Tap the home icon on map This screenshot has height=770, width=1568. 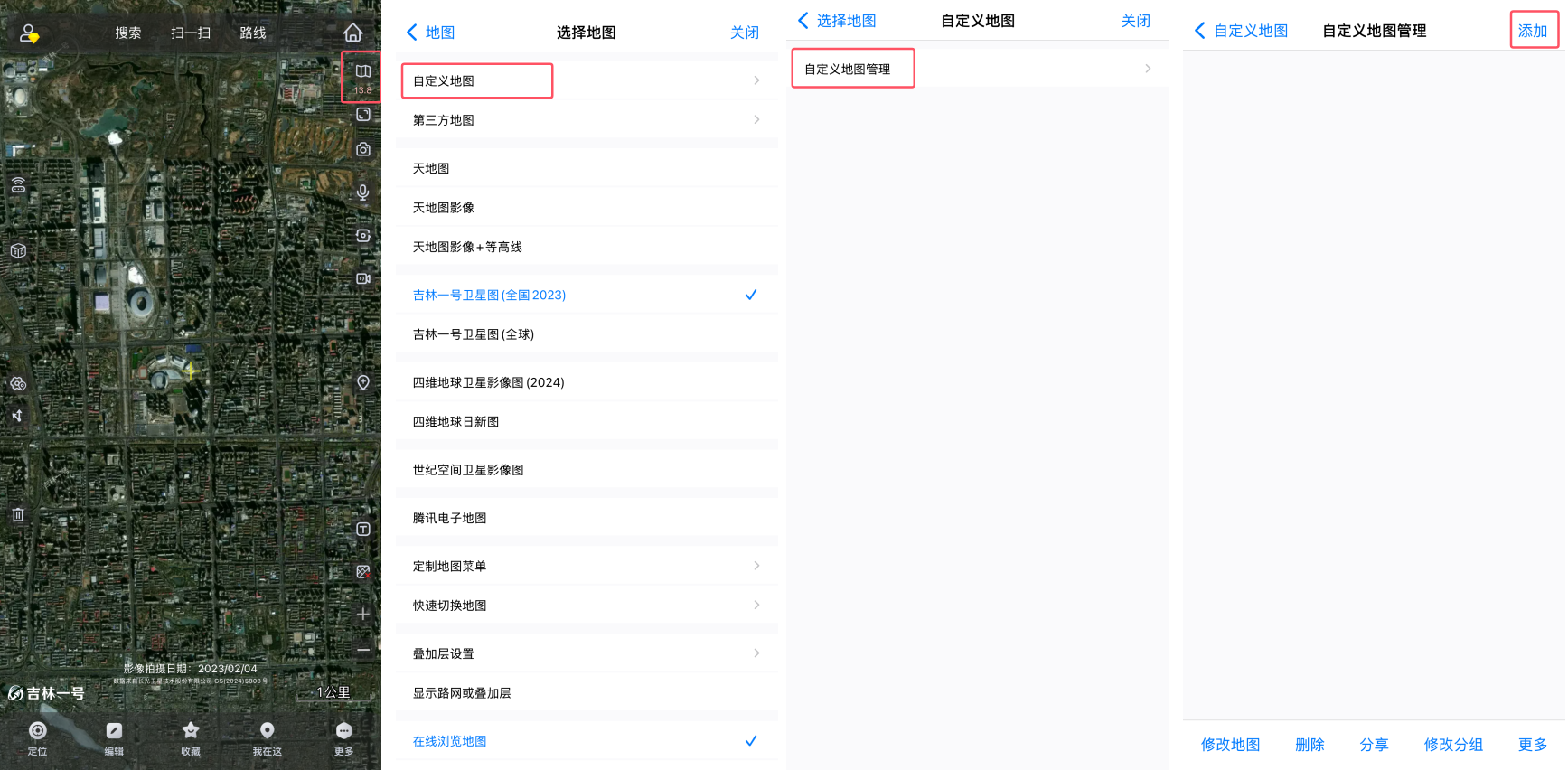353,33
